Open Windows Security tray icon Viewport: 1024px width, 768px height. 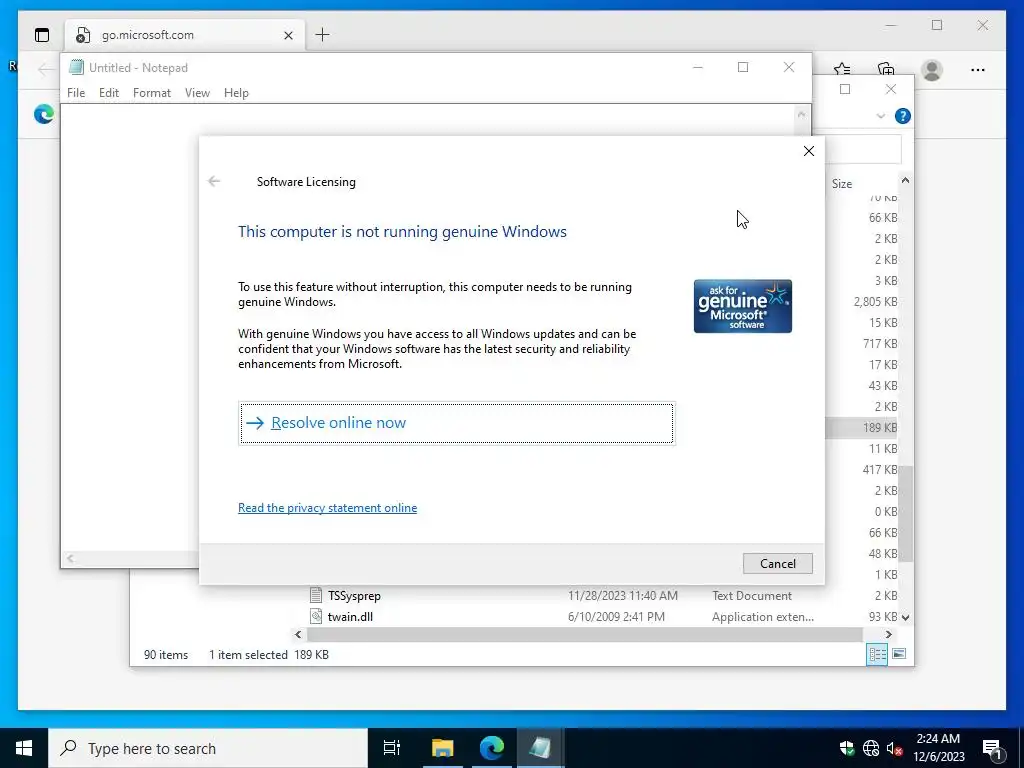847,748
